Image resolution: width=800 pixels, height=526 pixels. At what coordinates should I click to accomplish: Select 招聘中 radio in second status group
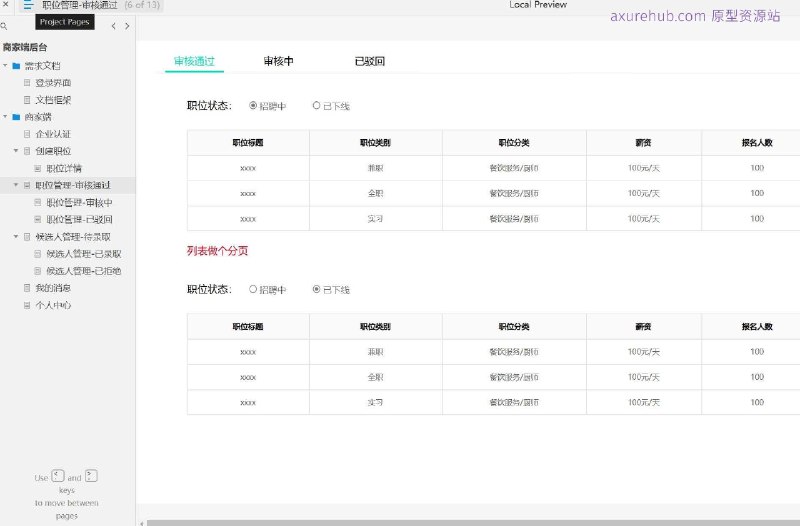pyautogui.click(x=253, y=289)
